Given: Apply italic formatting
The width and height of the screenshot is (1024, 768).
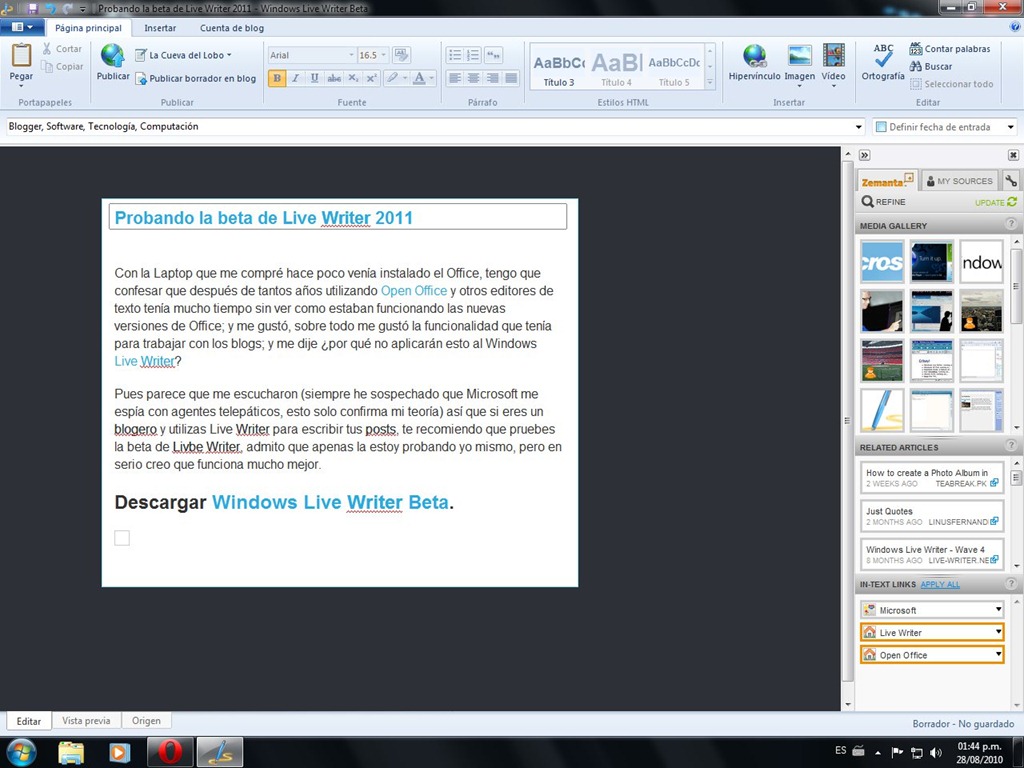Looking at the screenshot, I should (x=296, y=78).
